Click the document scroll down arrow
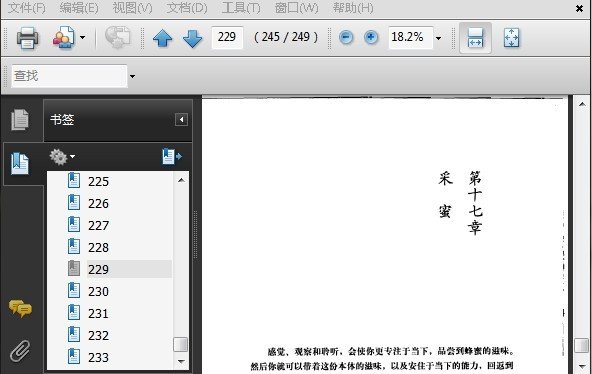 pos(582,366)
